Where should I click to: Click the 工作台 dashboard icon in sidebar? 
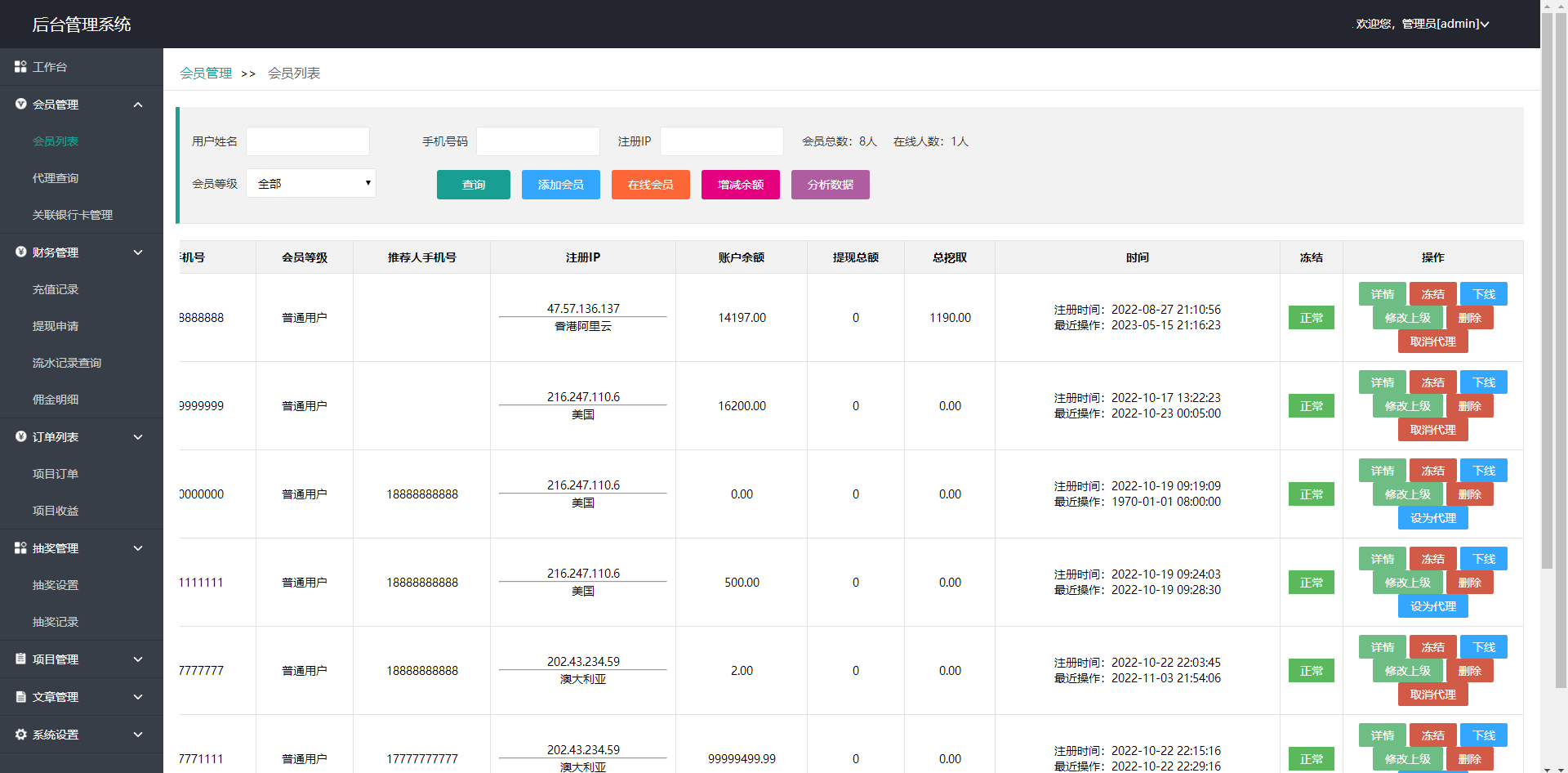pos(20,67)
